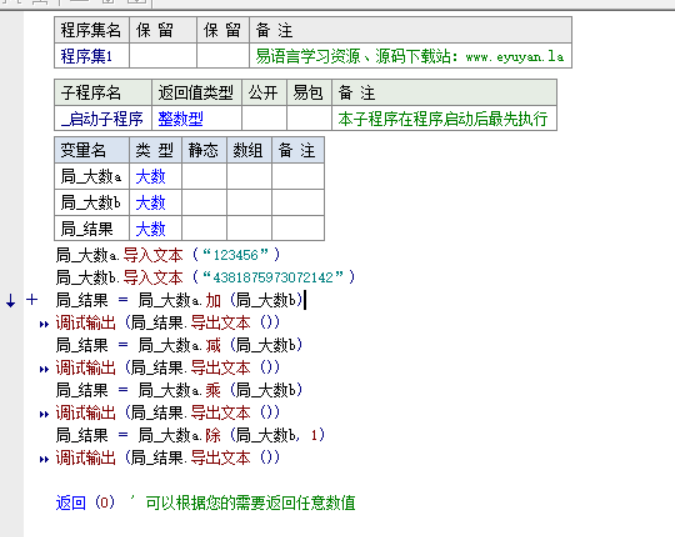Click the argument 1 in the 除 call
Screen dimensions: 675x537
[314, 435]
